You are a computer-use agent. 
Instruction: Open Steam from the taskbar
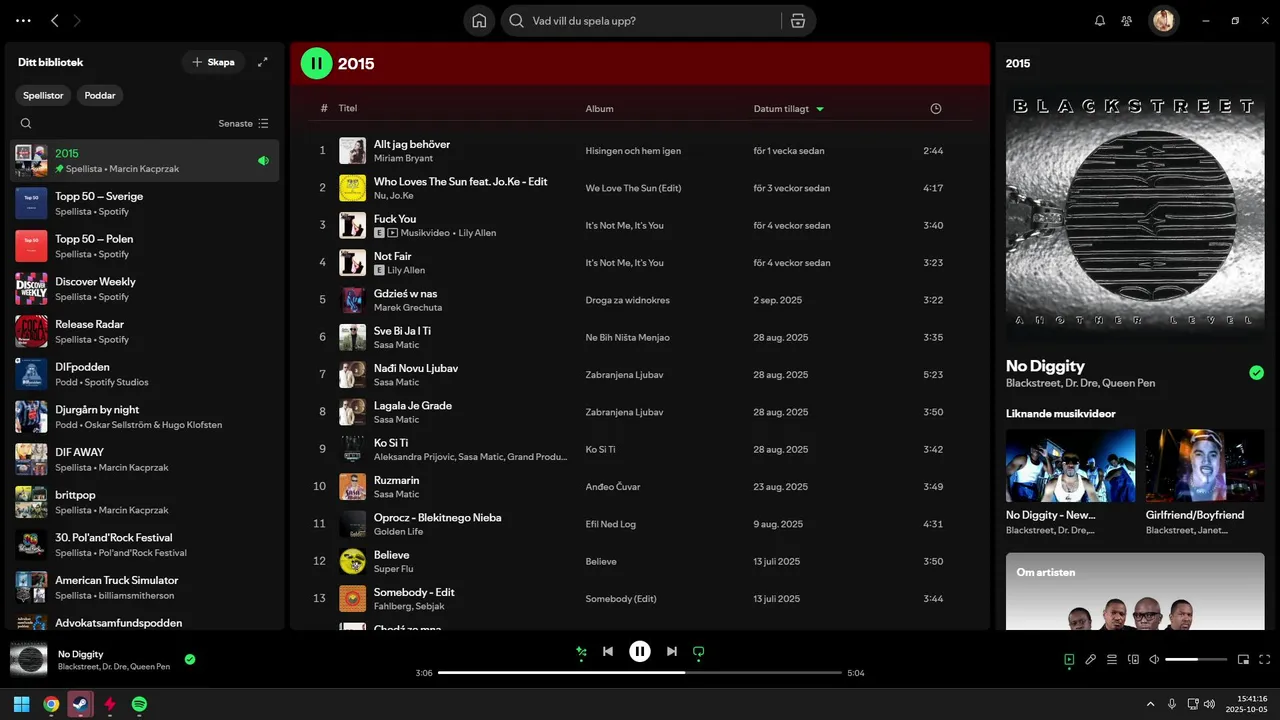pos(80,704)
